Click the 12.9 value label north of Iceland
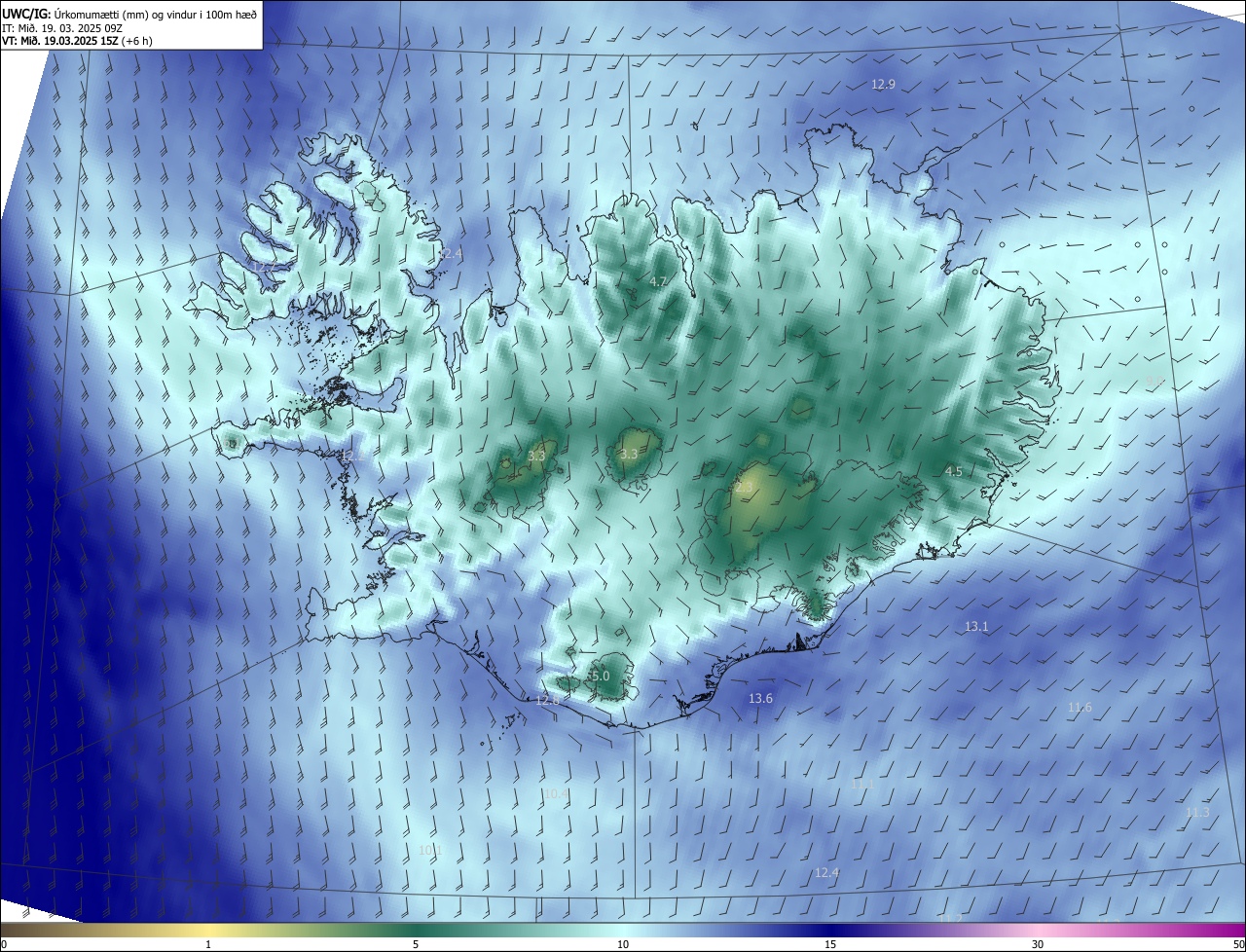 [x=883, y=85]
